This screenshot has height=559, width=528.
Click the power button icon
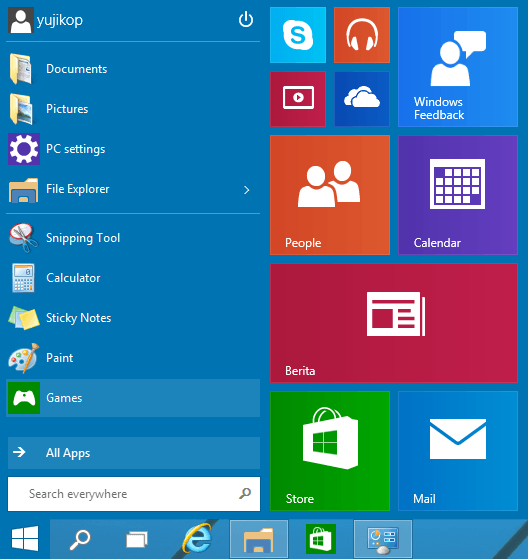pyautogui.click(x=246, y=20)
